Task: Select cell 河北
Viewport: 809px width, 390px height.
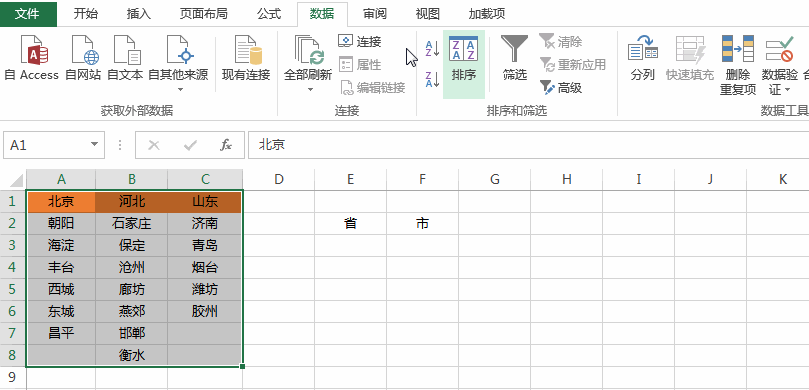Action: pyautogui.click(x=132, y=201)
